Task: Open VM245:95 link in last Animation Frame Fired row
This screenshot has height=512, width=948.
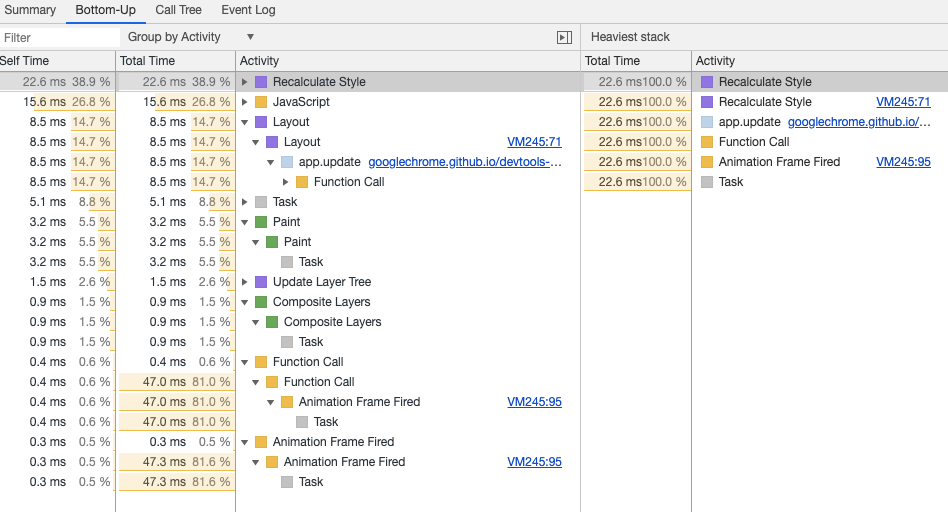Action: pos(534,461)
